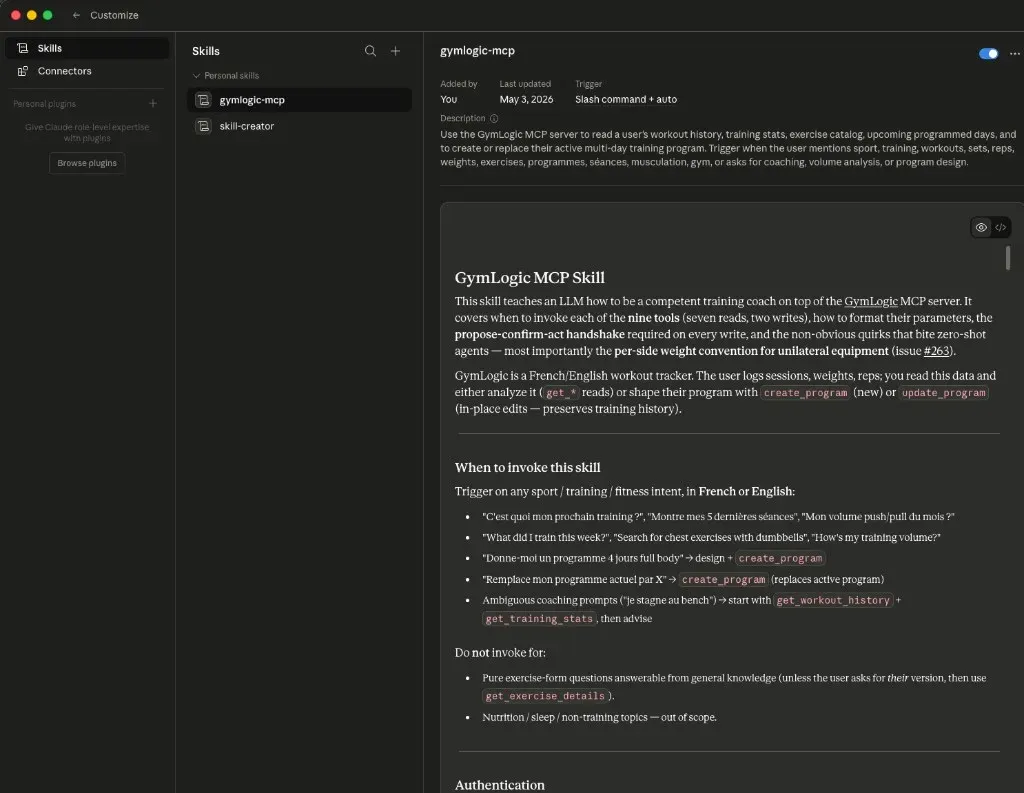Viewport: 1024px width, 793px height.
Task: Click the macOS green fullscreen button
Action: tap(48, 15)
